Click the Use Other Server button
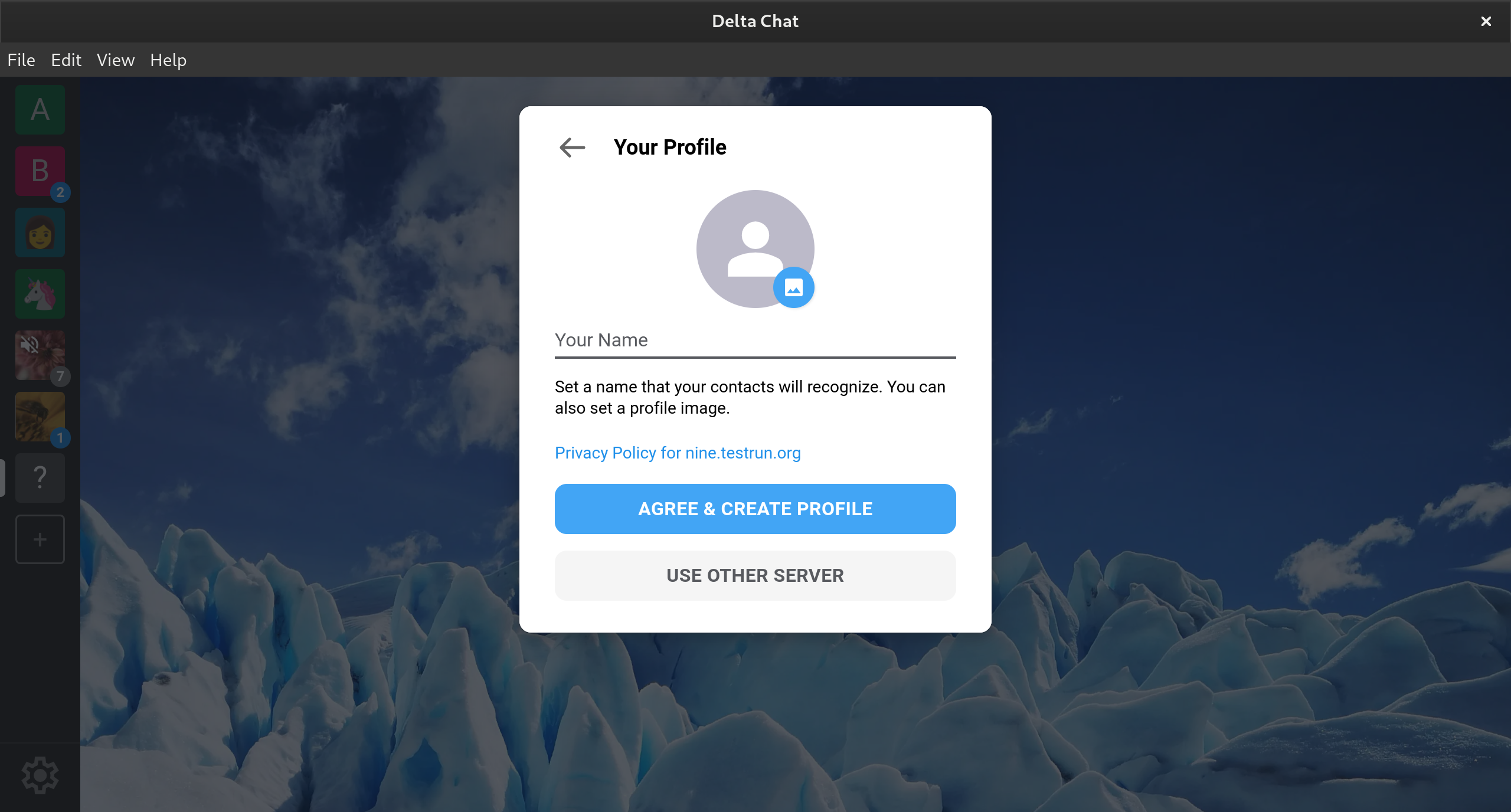This screenshot has width=1511, height=812. pyautogui.click(x=755, y=575)
